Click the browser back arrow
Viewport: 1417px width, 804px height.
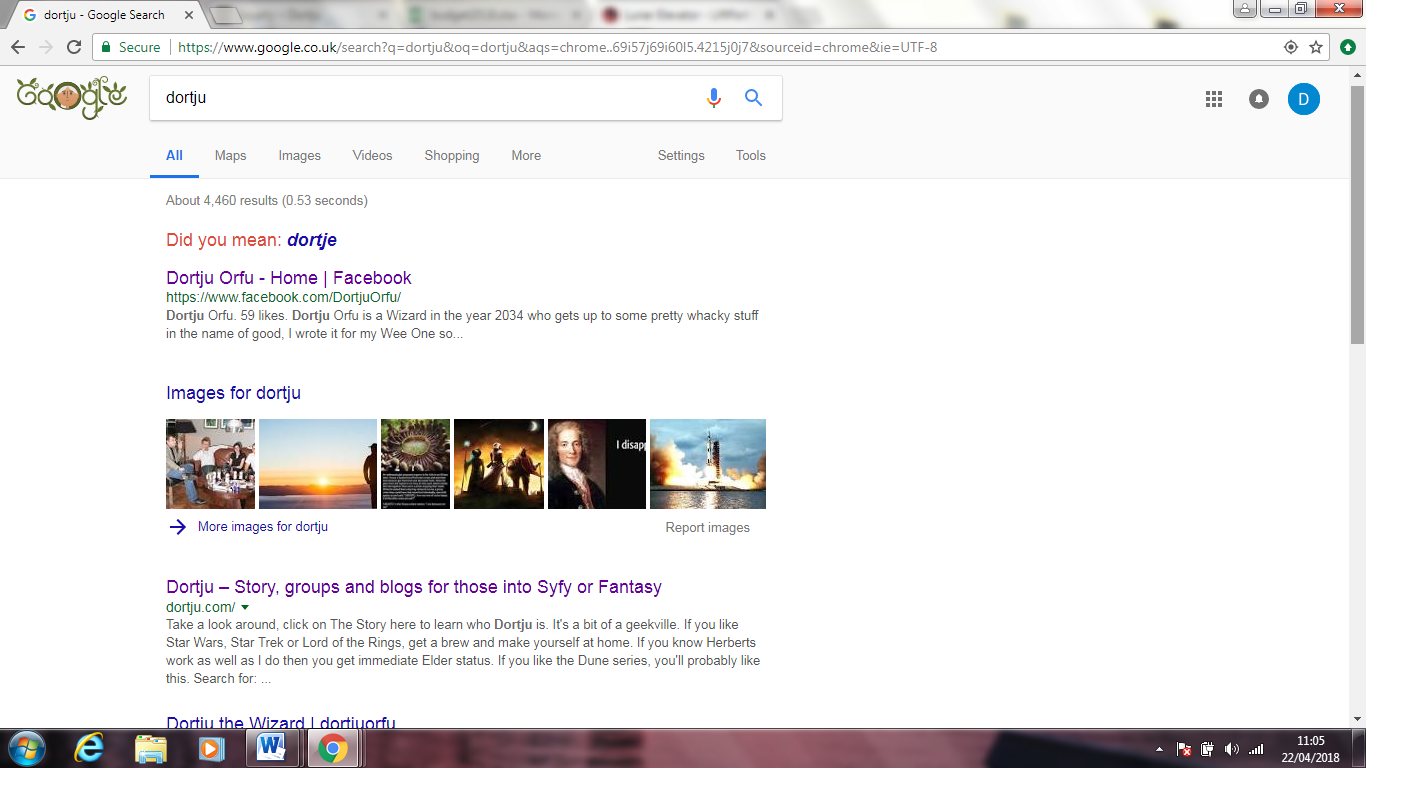(18, 47)
